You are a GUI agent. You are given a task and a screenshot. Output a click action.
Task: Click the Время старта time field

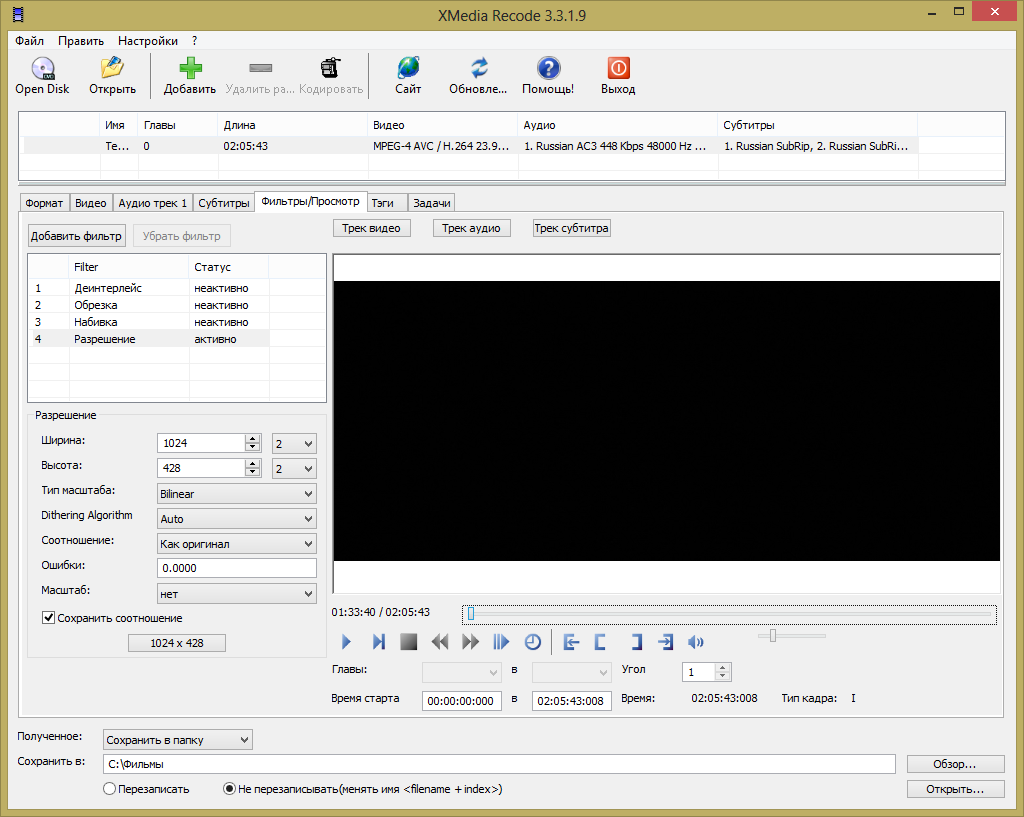pos(462,701)
